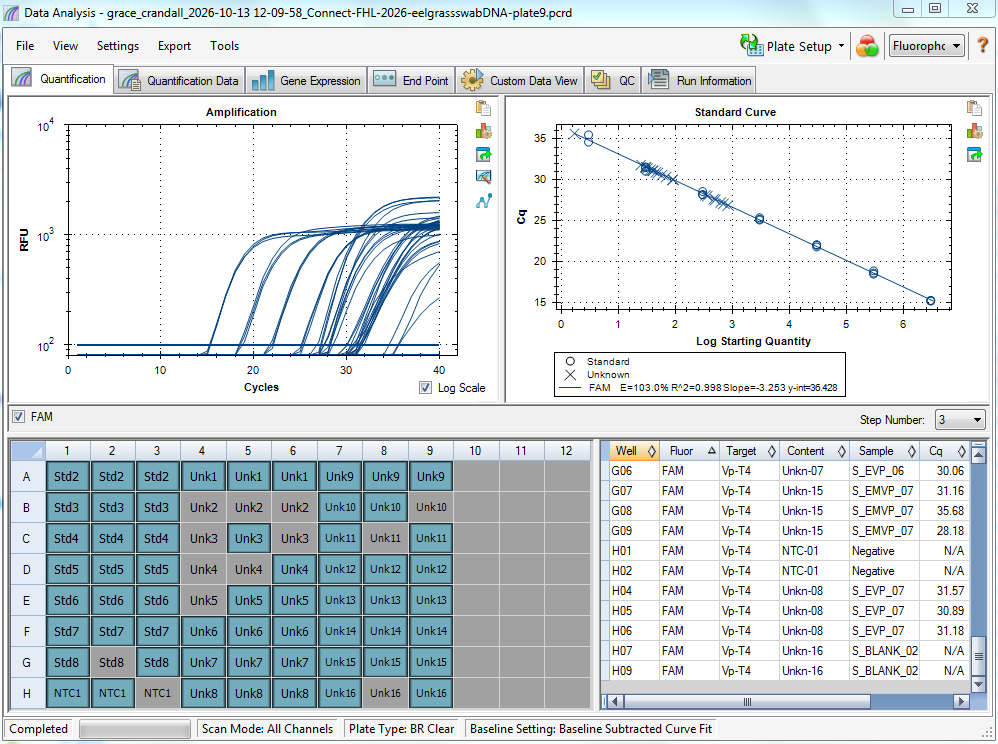The height and width of the screenshot is (744, 998).
Task: Open the Settings menu
Action: tap(118, 46)
